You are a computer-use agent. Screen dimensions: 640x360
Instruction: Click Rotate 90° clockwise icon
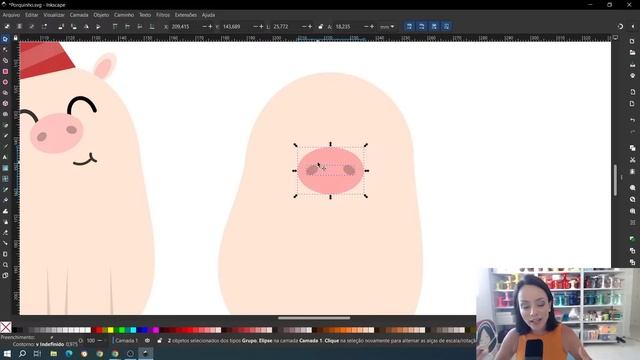[73, 27]
